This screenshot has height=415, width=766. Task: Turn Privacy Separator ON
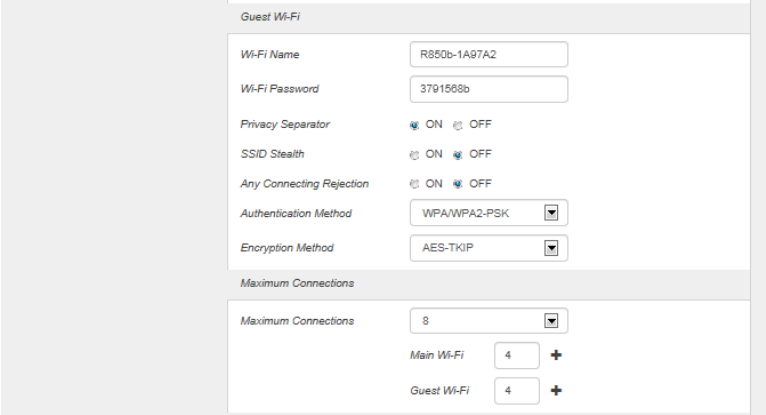click(x=415, y=125)
